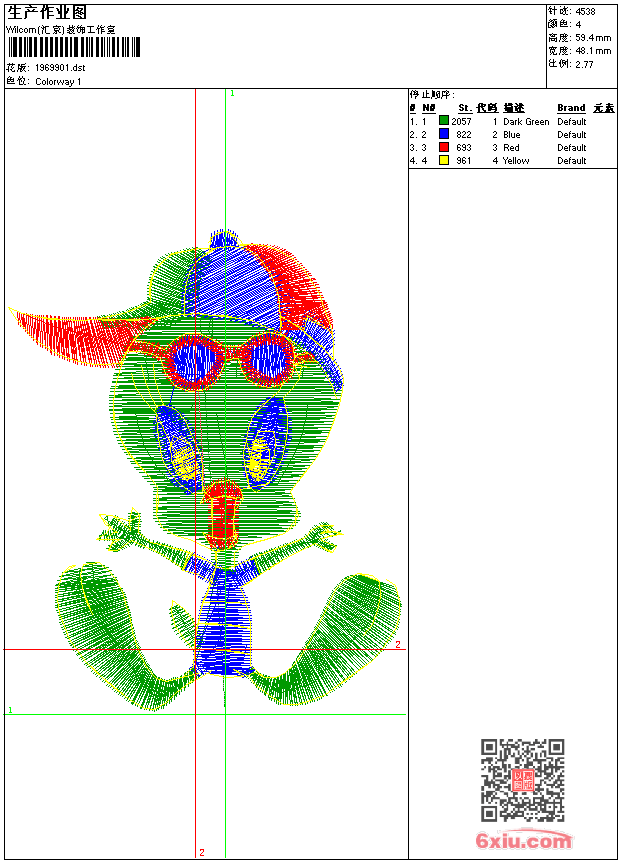620x860 pixels.
Task: Click the Red thread color swatch
Action: pos(444,147)
